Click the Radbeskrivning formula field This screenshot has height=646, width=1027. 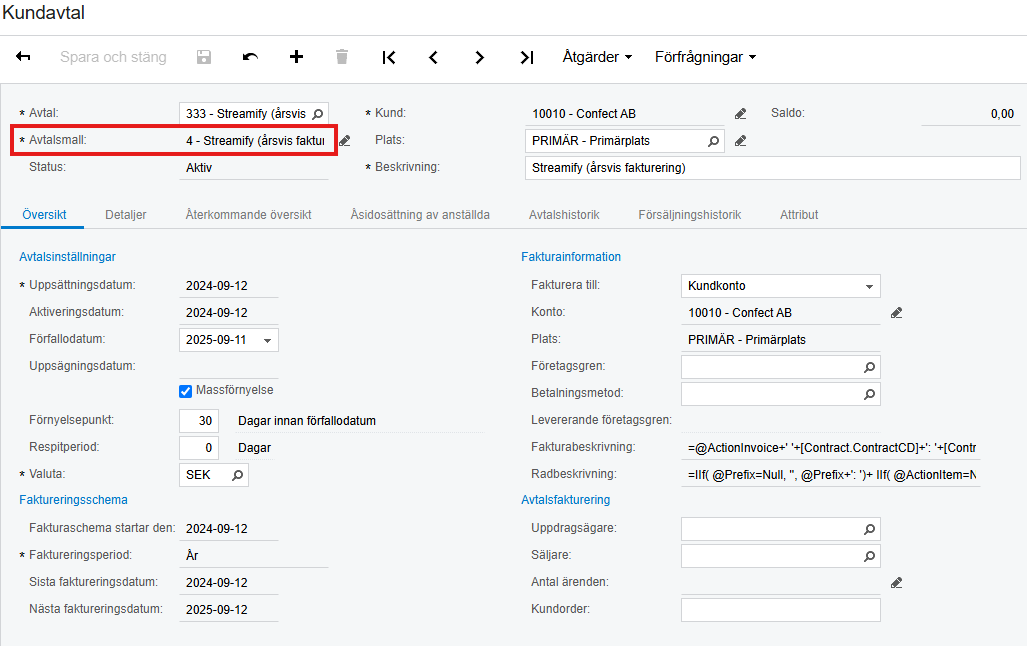pyautogui.click(x=831, y=475)
